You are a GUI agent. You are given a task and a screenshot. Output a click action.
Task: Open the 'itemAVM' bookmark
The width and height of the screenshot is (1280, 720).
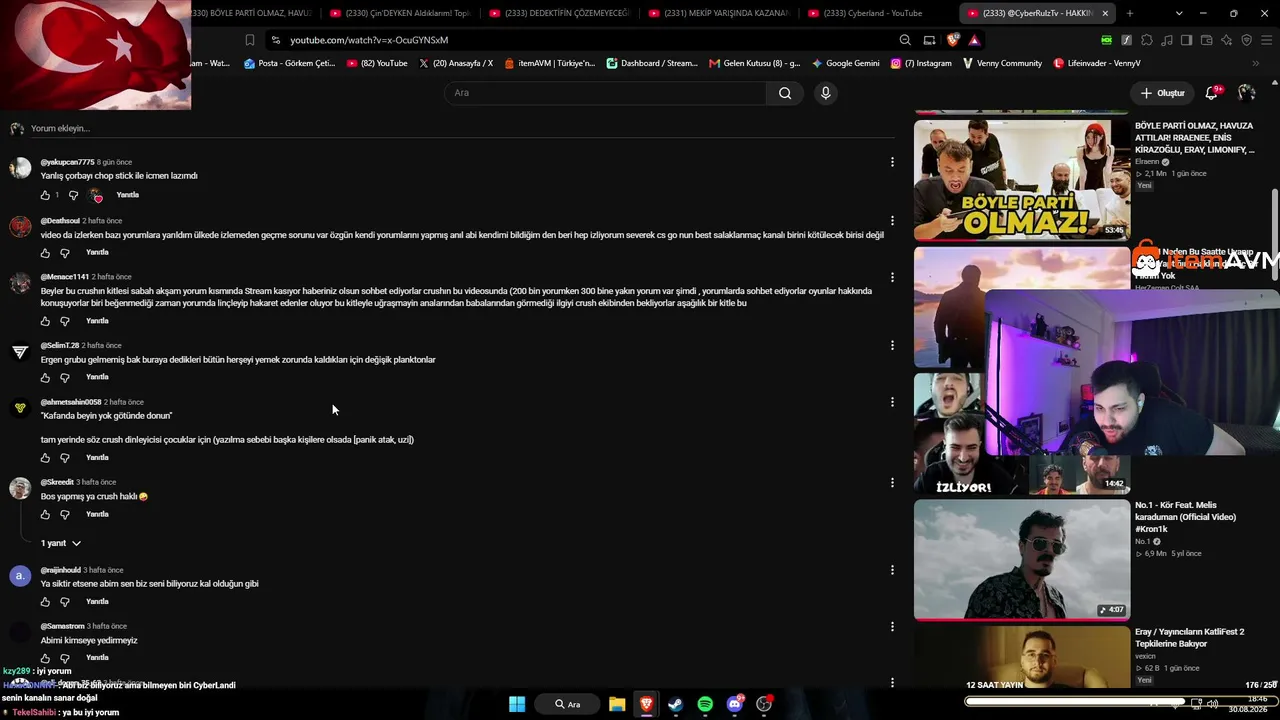pos(549,63)
